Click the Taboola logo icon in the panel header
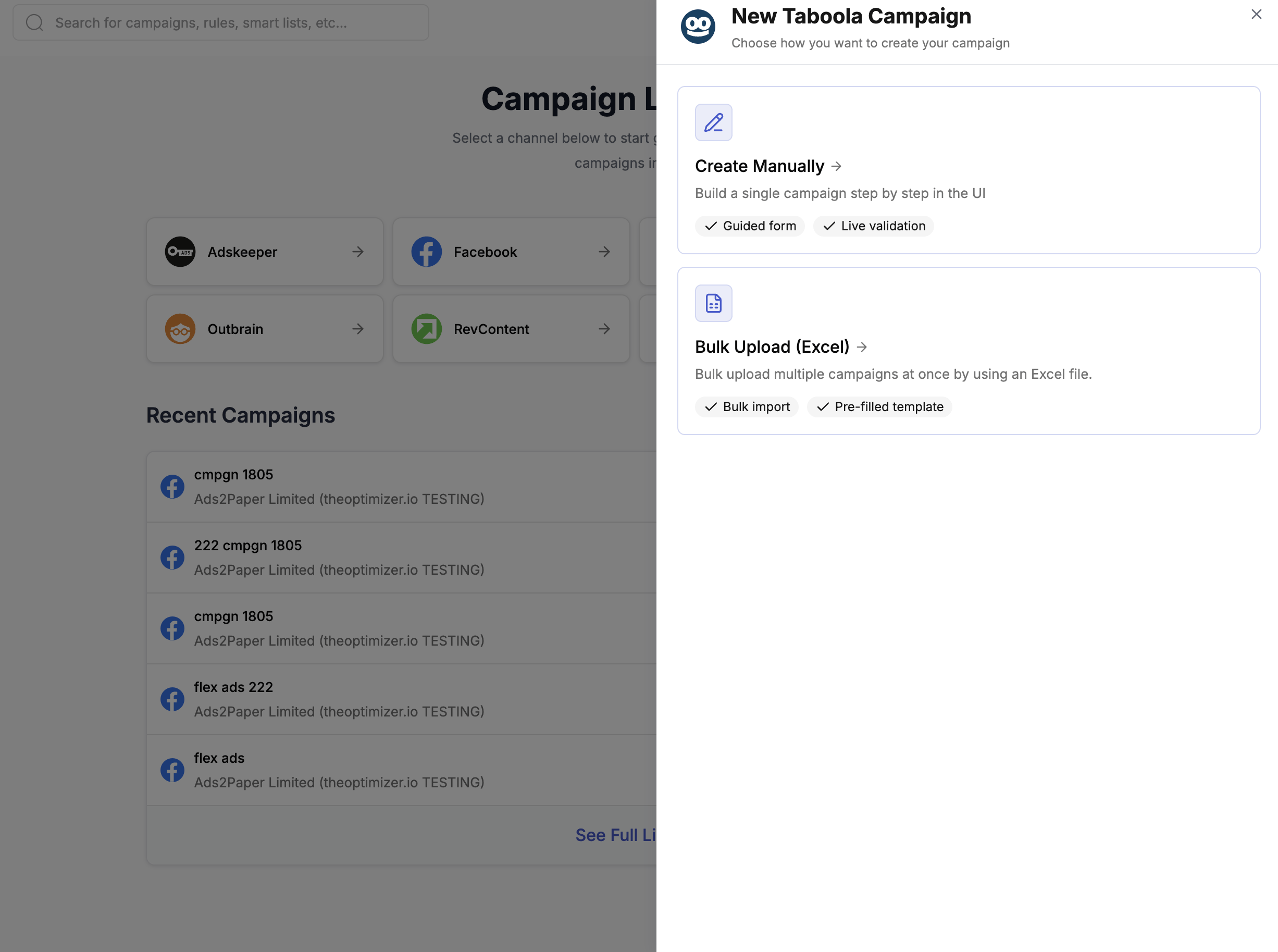 coord(698,27)
